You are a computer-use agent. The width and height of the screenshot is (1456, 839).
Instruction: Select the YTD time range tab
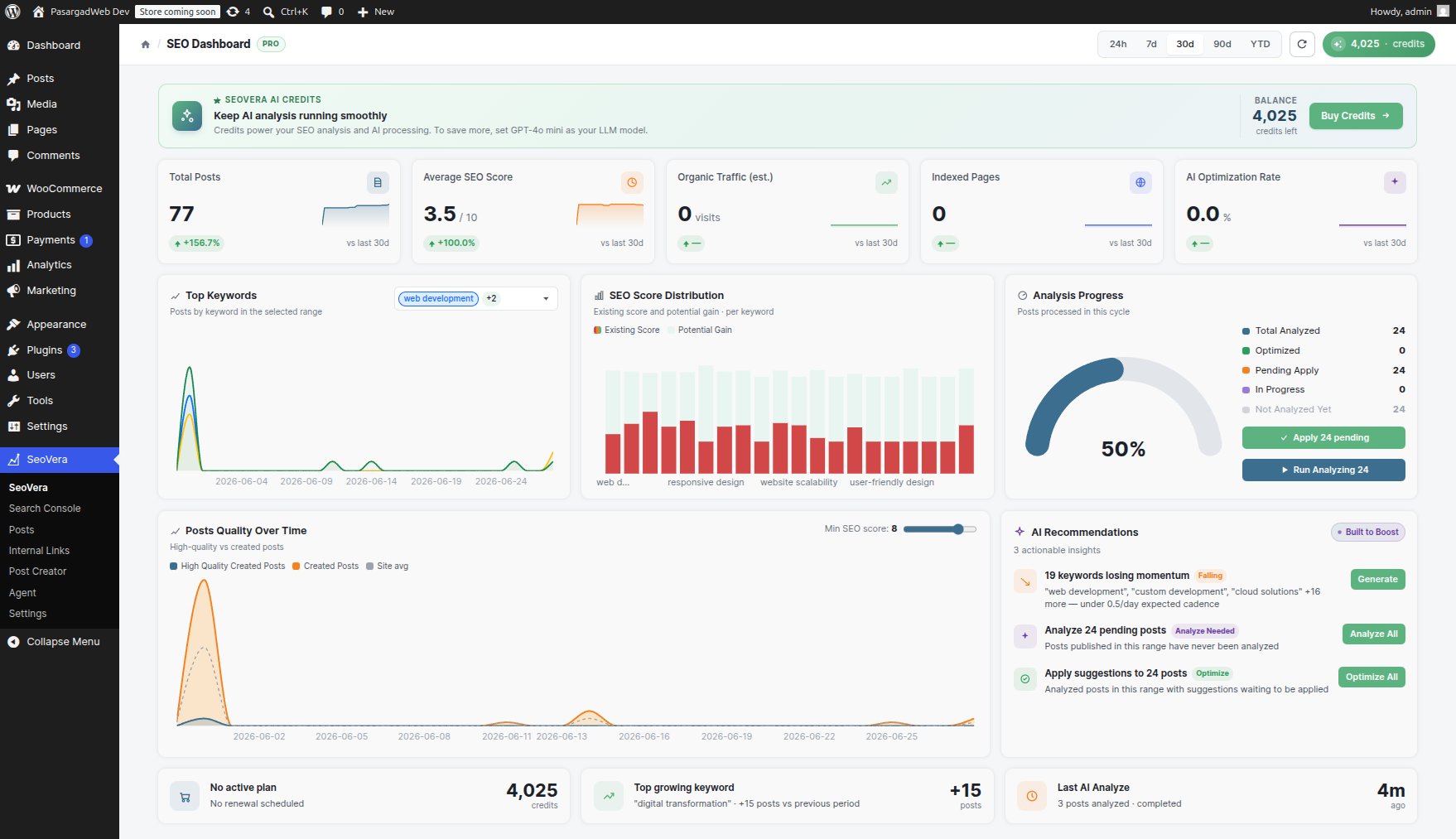pos(1260,44)
